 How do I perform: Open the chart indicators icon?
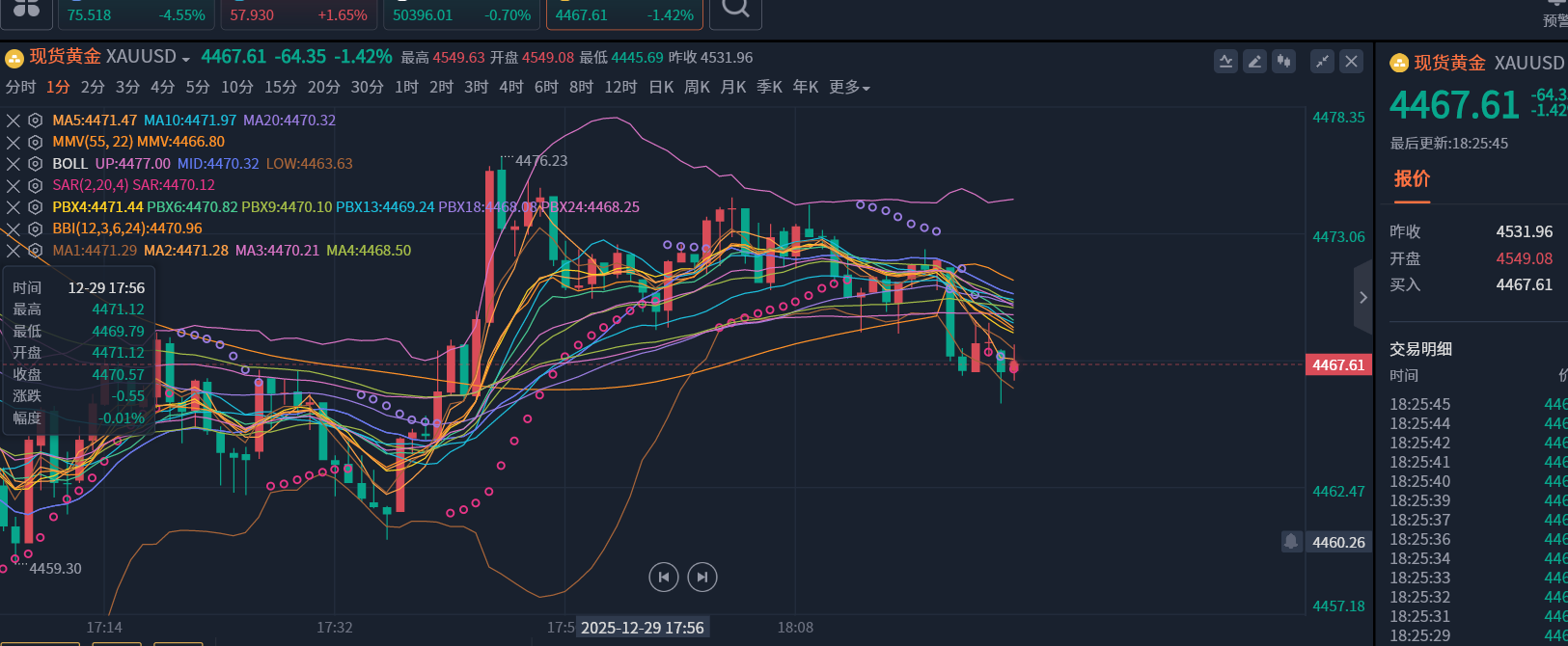click(1225, 62)
